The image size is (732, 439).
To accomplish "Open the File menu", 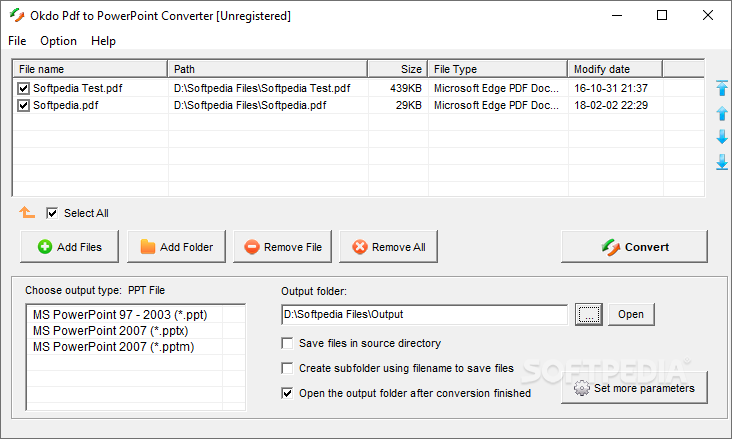I will pyautogui.click(x=17, y=41).
